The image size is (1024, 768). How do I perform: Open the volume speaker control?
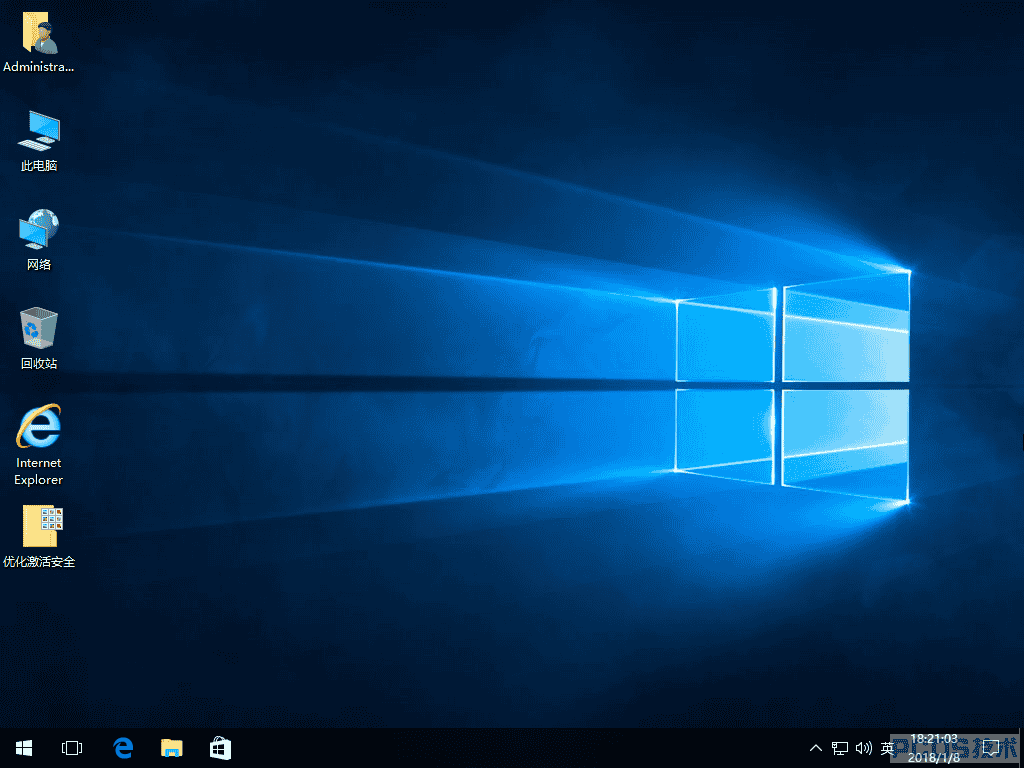coord(863,748)
